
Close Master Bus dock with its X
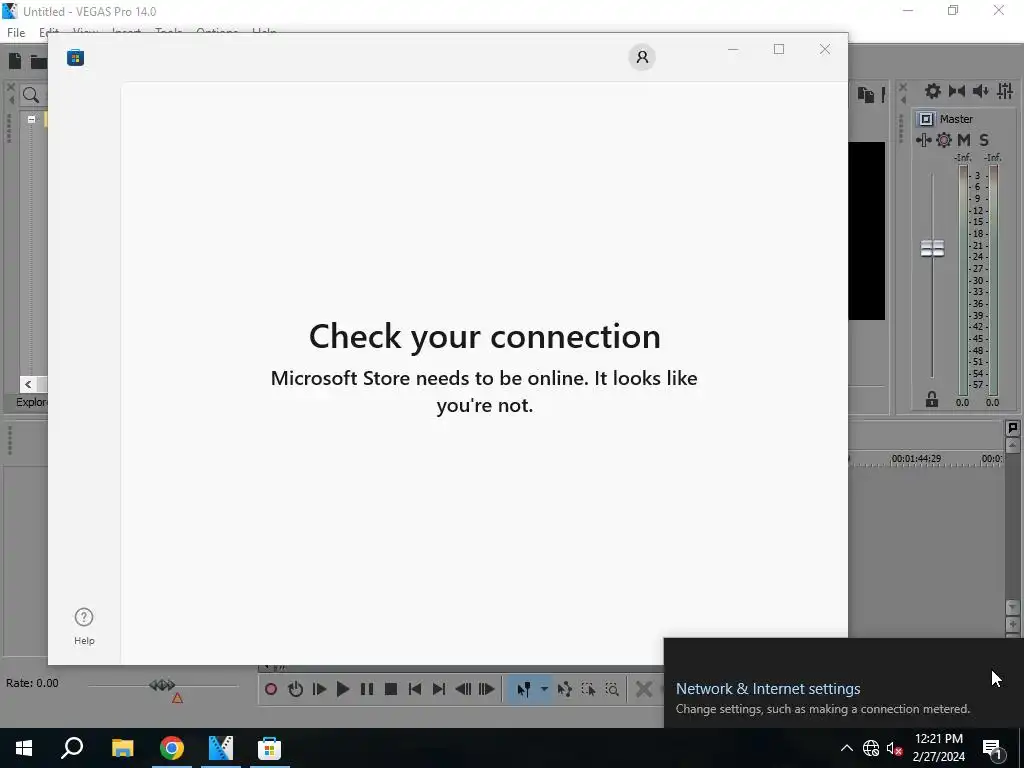coord(903,87)
